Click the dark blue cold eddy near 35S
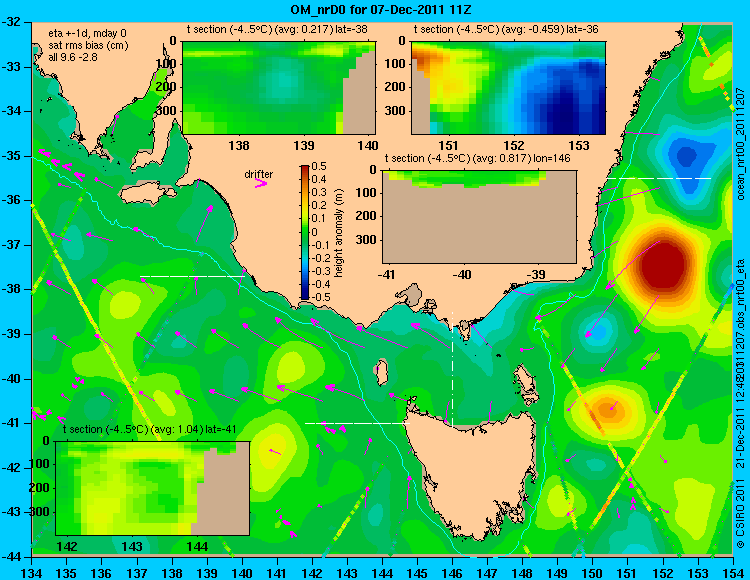This screenshot has width=750, height=580. click(x=686, y=157)
